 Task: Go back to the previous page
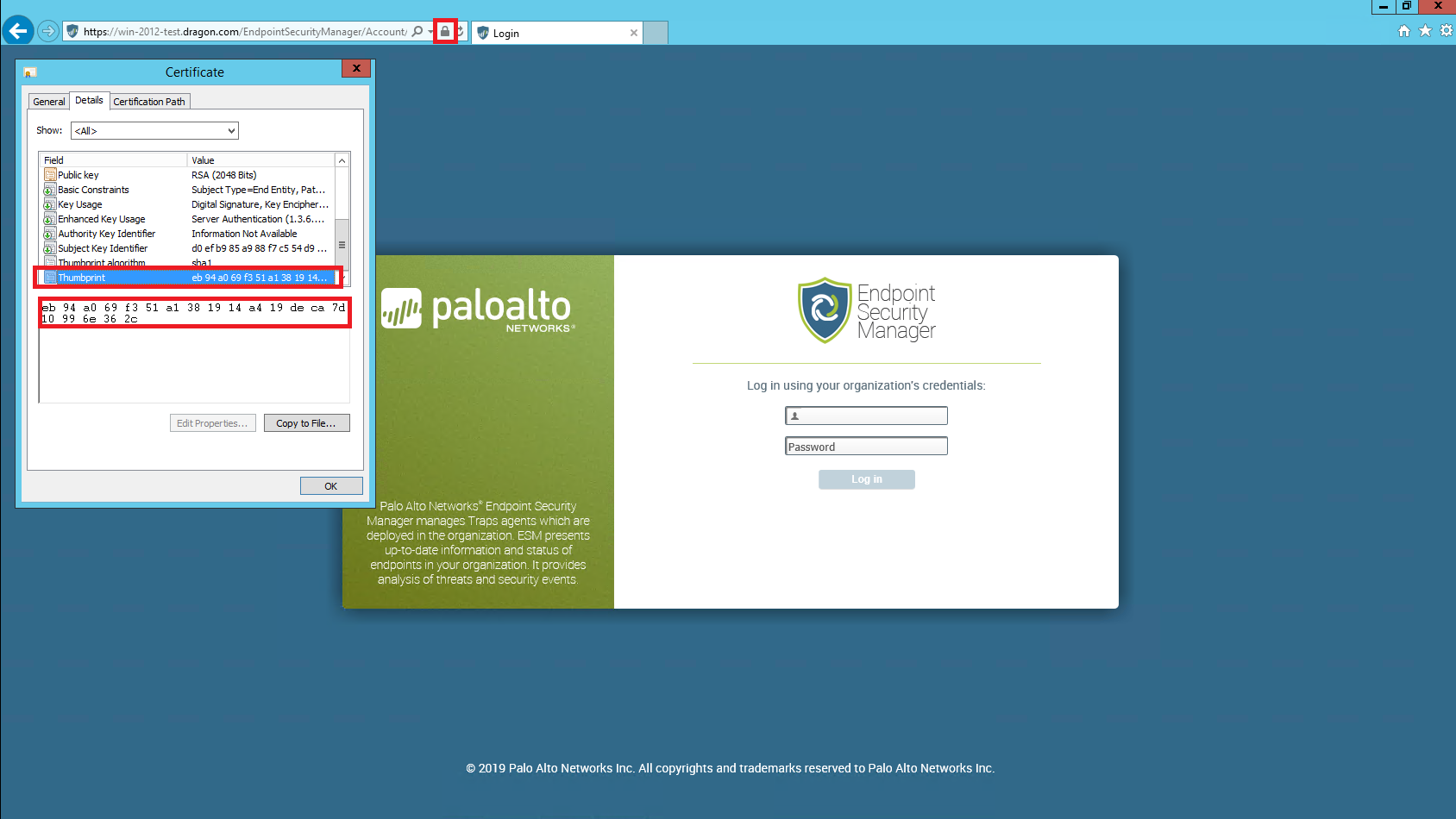[17, 31]
